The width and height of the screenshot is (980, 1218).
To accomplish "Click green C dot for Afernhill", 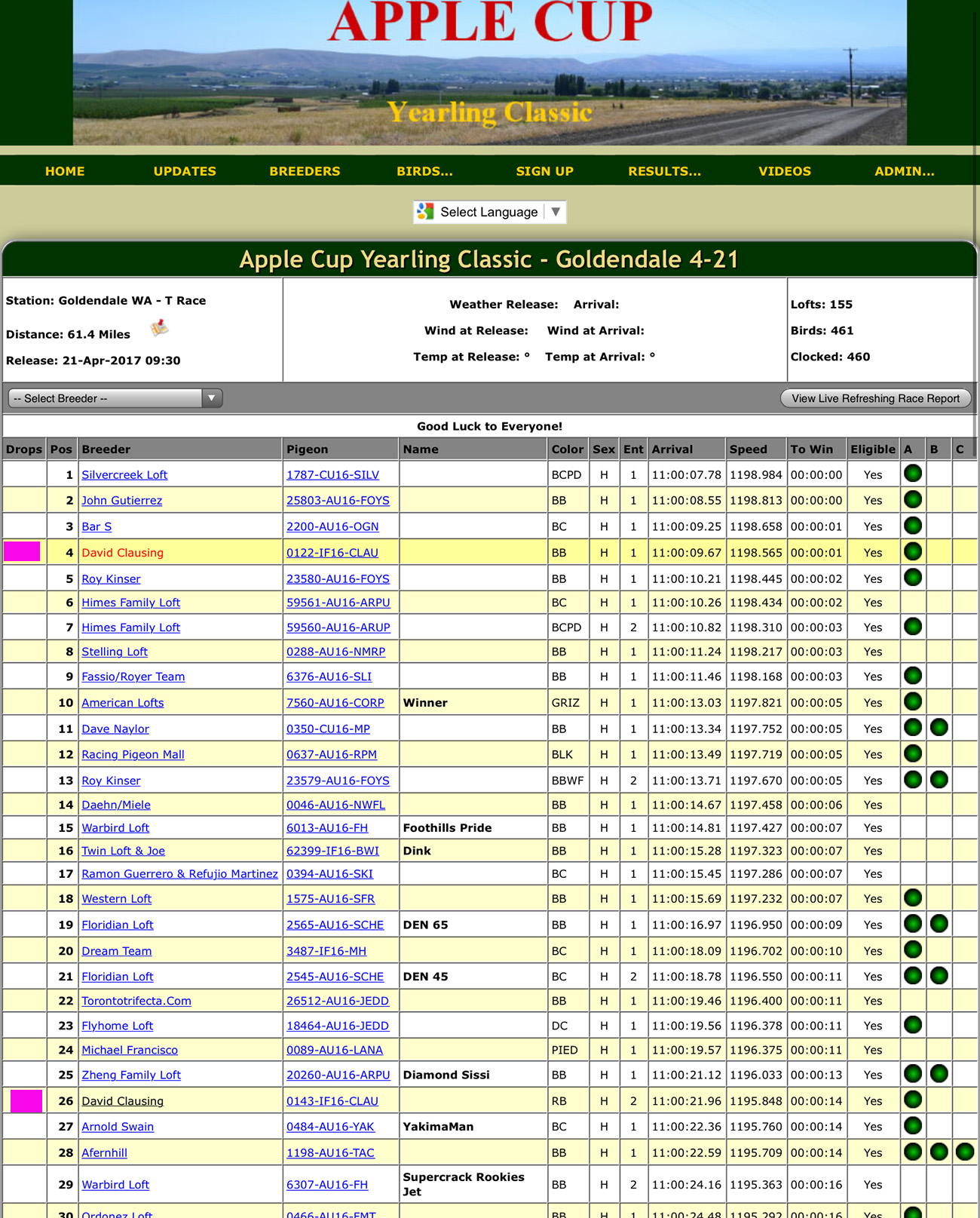I will [965, 1152].
